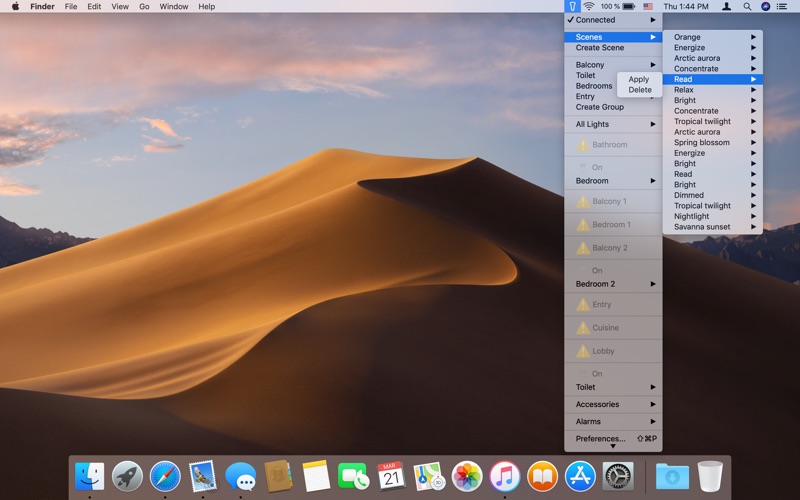800x500 pixels.
Task: Delete the selected Read scene
Action: pos(640,90)
